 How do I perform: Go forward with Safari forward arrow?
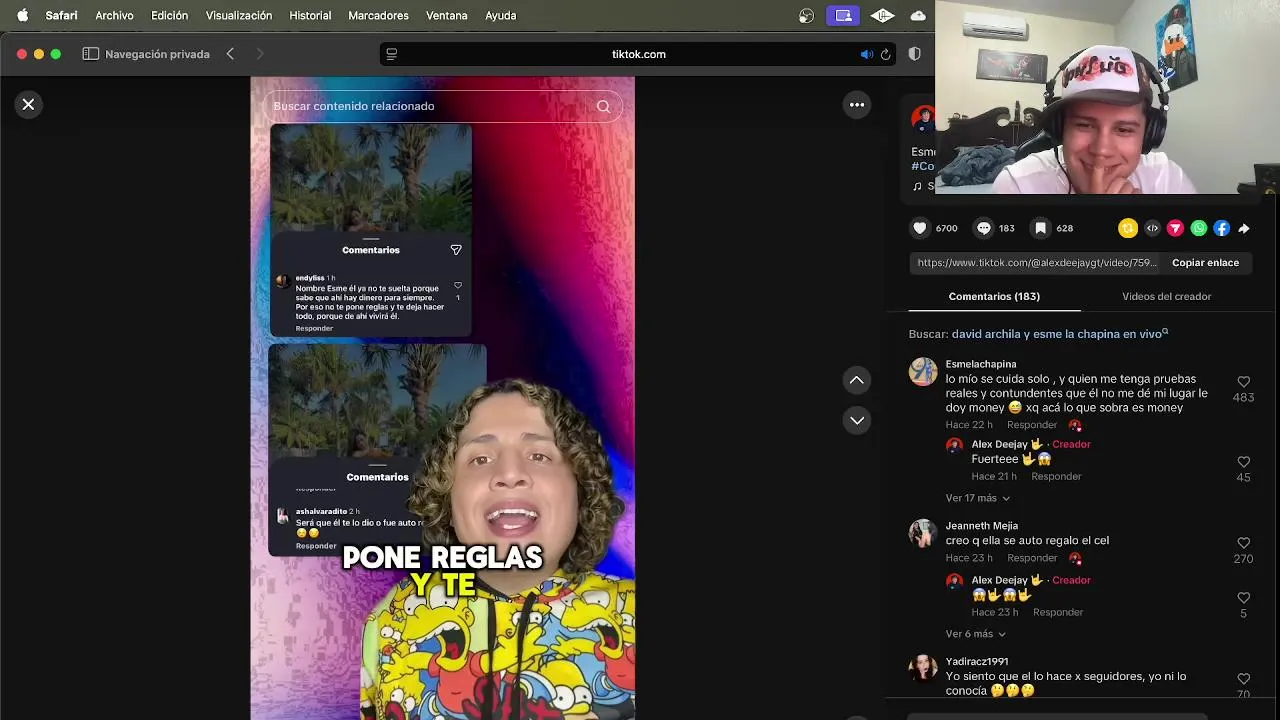click(x=260, y=54)
